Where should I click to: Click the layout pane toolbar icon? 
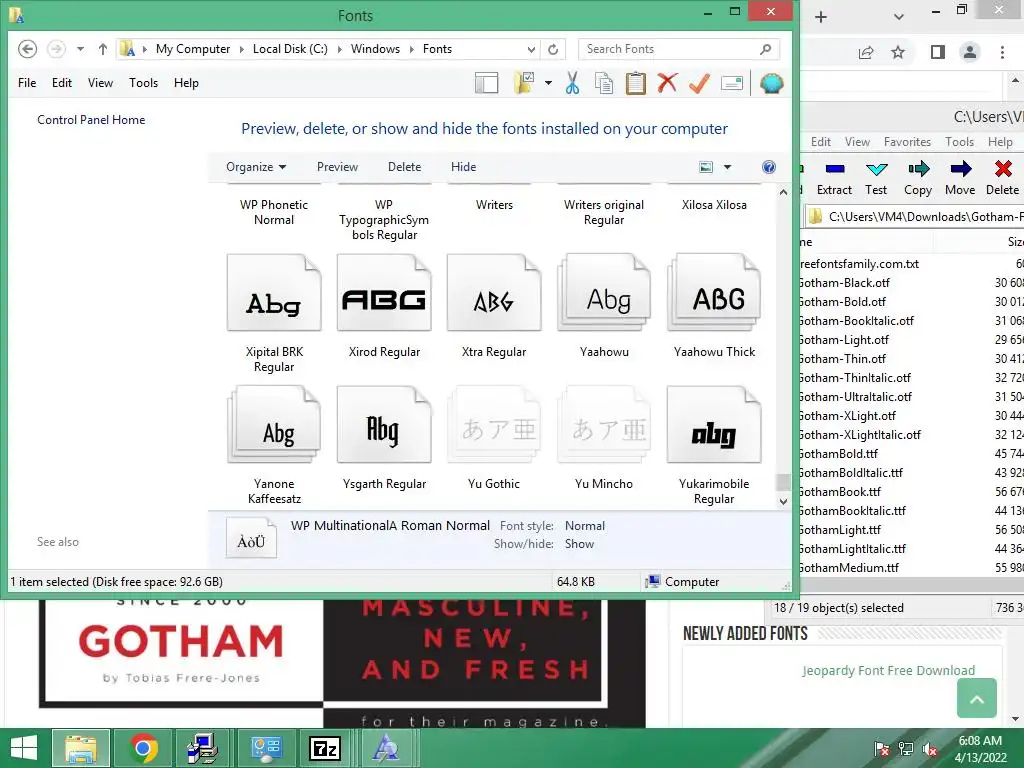tap(487, 84)
